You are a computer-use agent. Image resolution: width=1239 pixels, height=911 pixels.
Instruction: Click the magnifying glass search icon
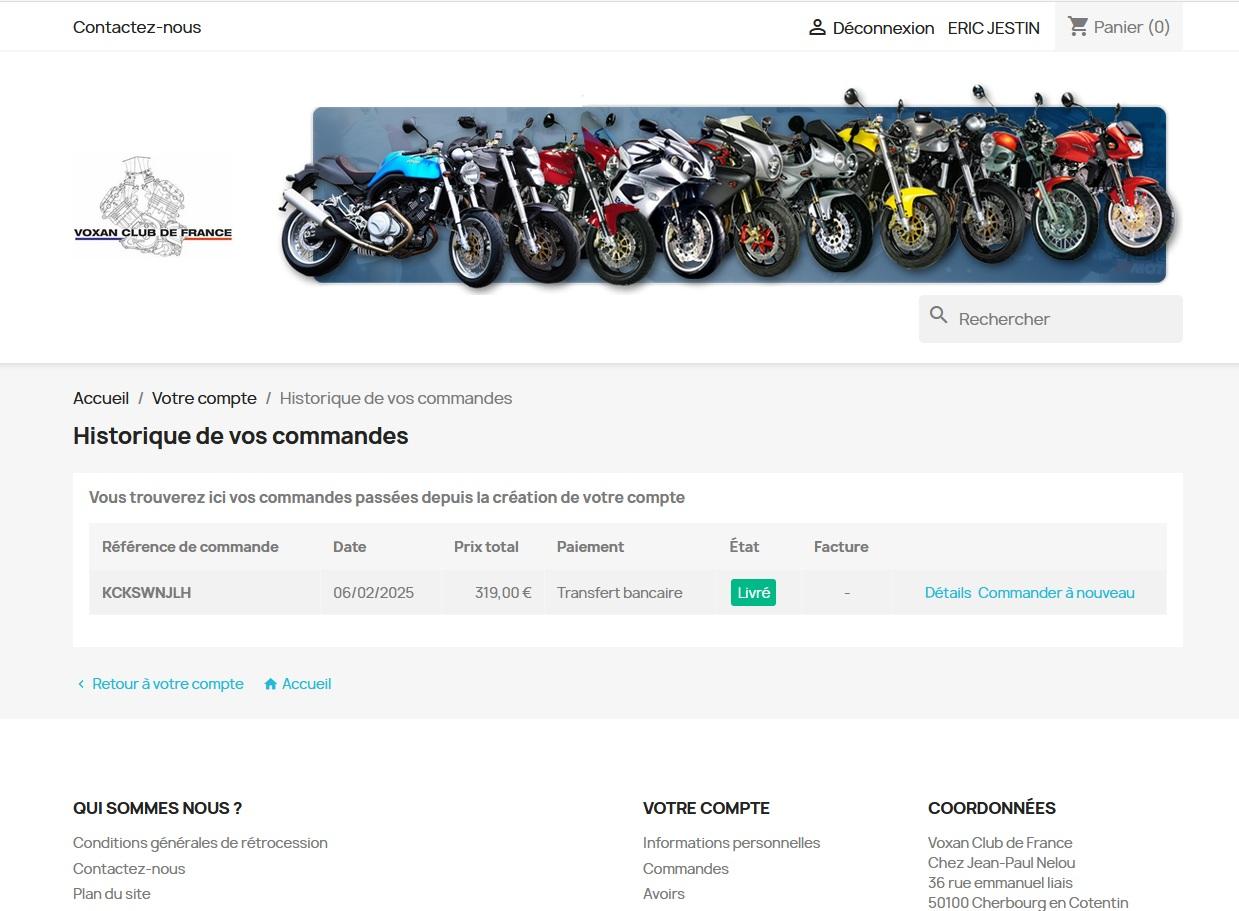938,316
